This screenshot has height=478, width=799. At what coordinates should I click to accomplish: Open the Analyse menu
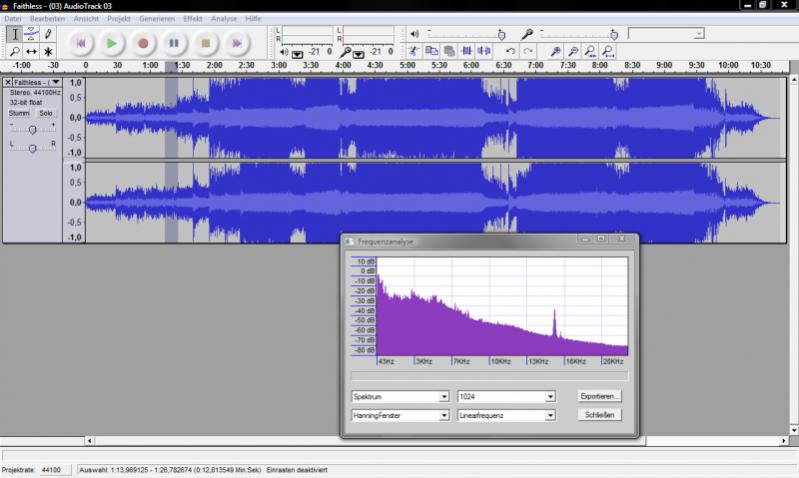(x=224, y=18)
